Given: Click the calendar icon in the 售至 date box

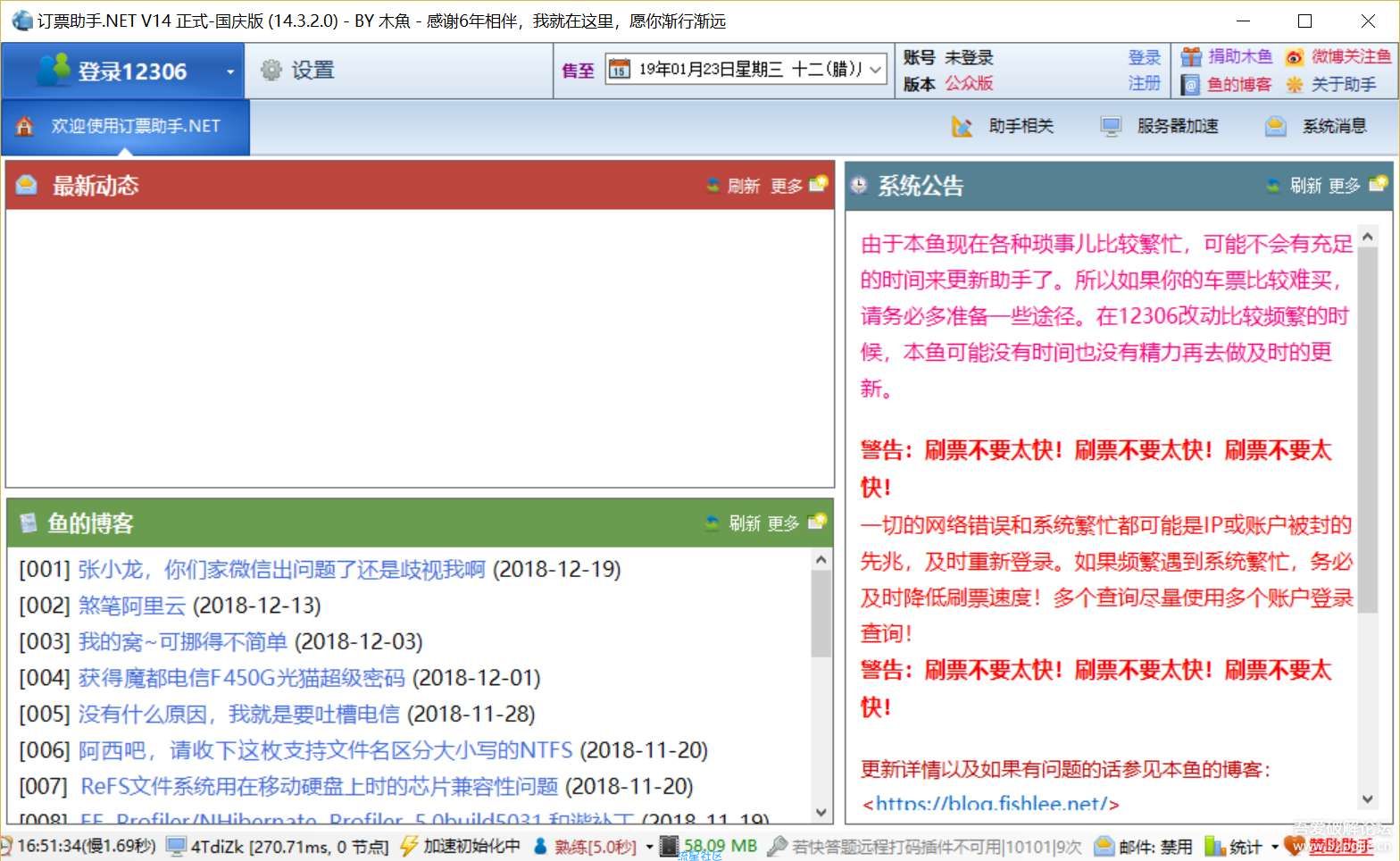Looking at the screenshot, I should [x=619, y=69].
